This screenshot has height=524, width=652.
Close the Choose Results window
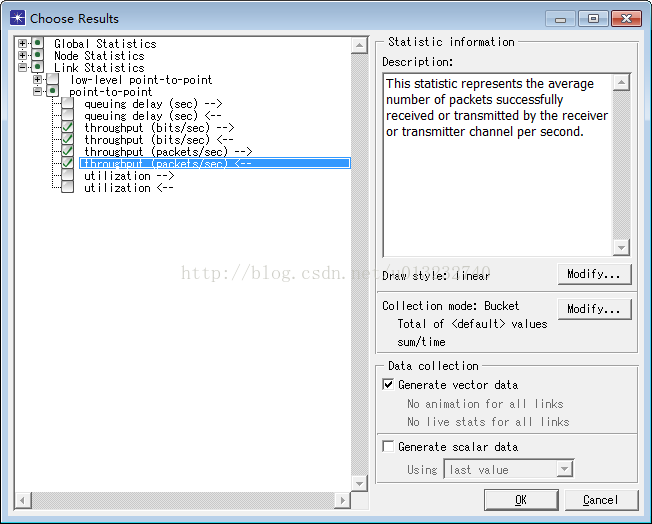pos(626,19)
